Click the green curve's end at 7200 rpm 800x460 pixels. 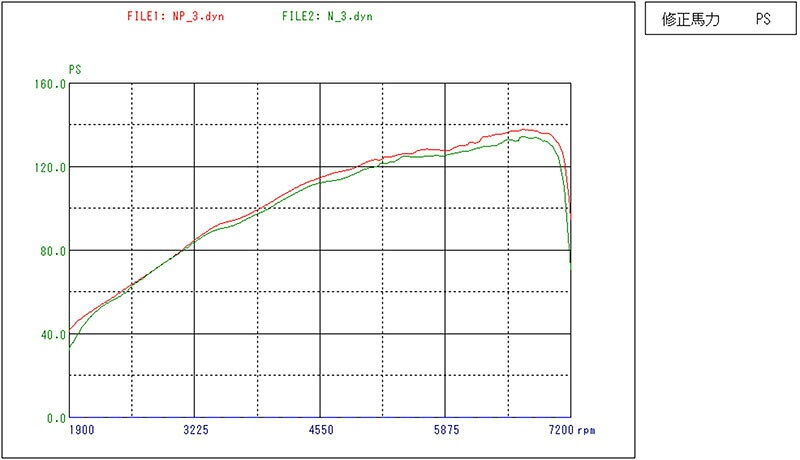(x=571, y=262)
